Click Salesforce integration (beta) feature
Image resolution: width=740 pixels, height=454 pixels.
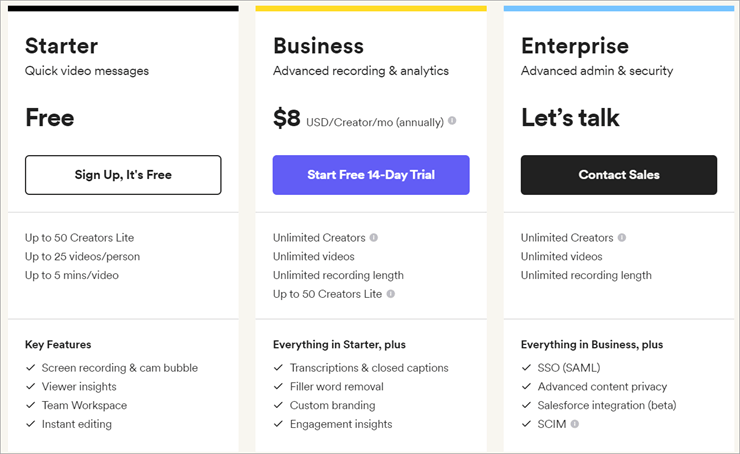point(607,405)
